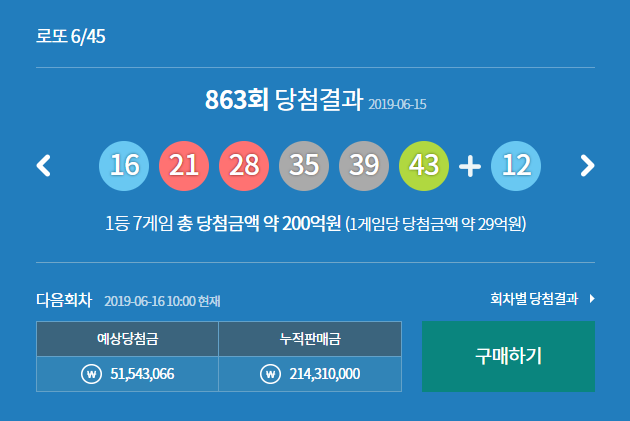Expand the arrow next to 회차별 당첨결과

click(592, 298)
